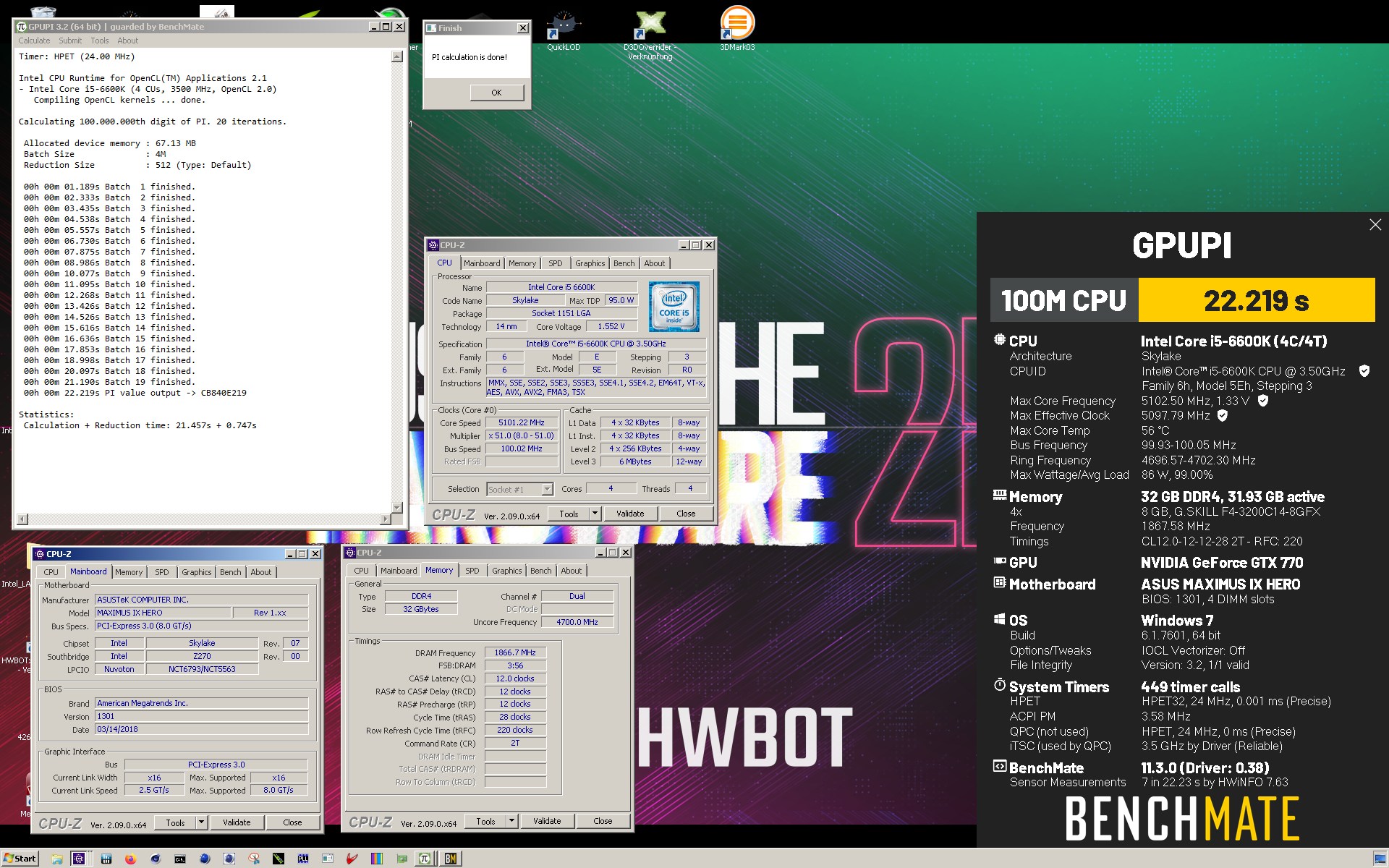
Task: Click the Core Voltage 1.552 V value
Action: click(x=611, y=326)
